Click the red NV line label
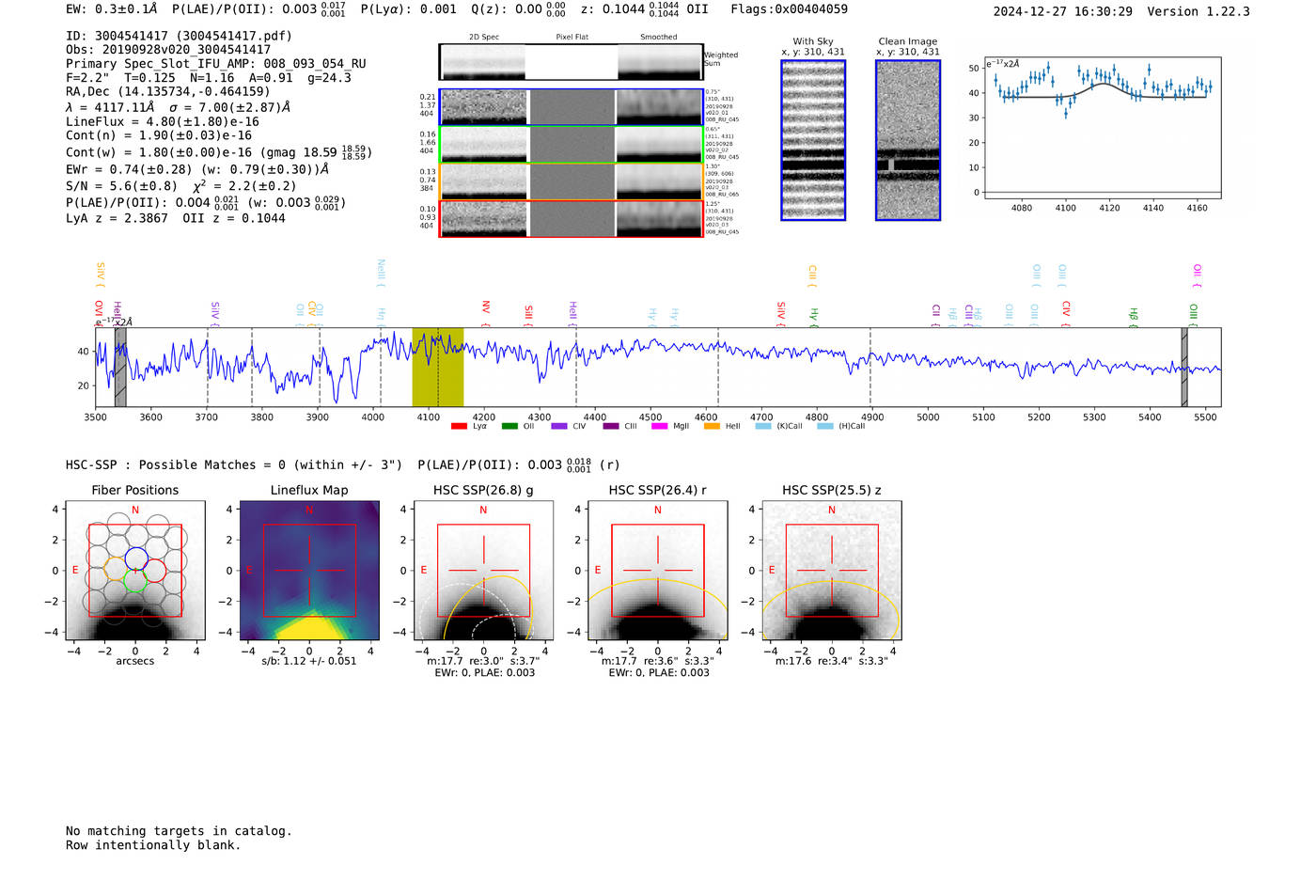This screenshot has width=1316, height=896. click(x=486, y=313)
